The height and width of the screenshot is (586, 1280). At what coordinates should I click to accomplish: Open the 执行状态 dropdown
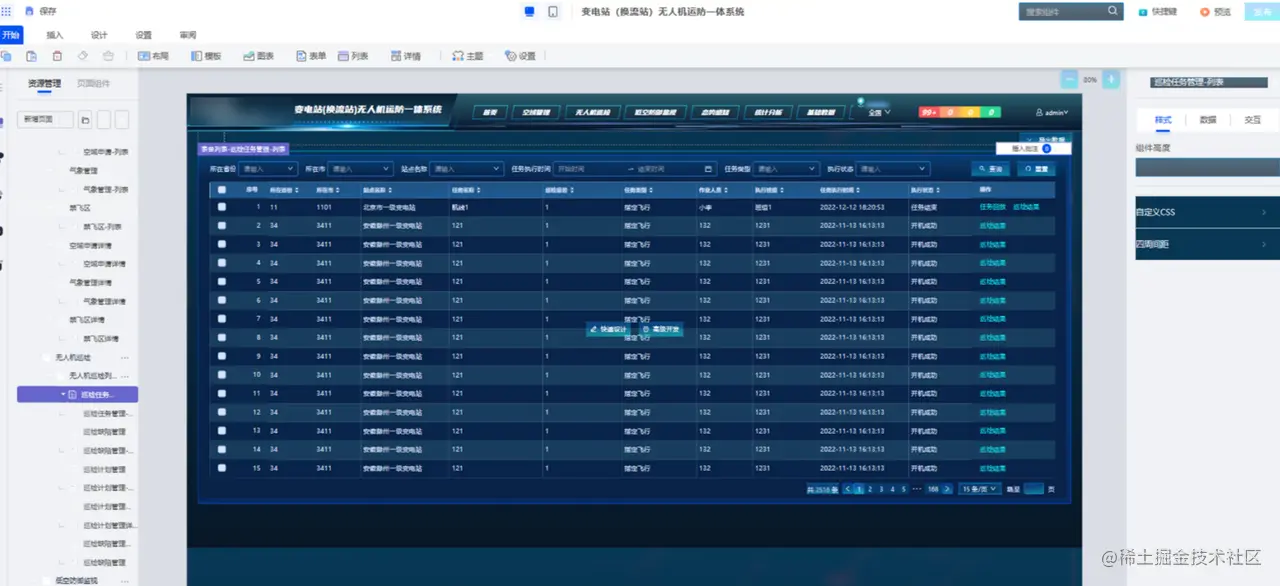click(x=894, y=169)
